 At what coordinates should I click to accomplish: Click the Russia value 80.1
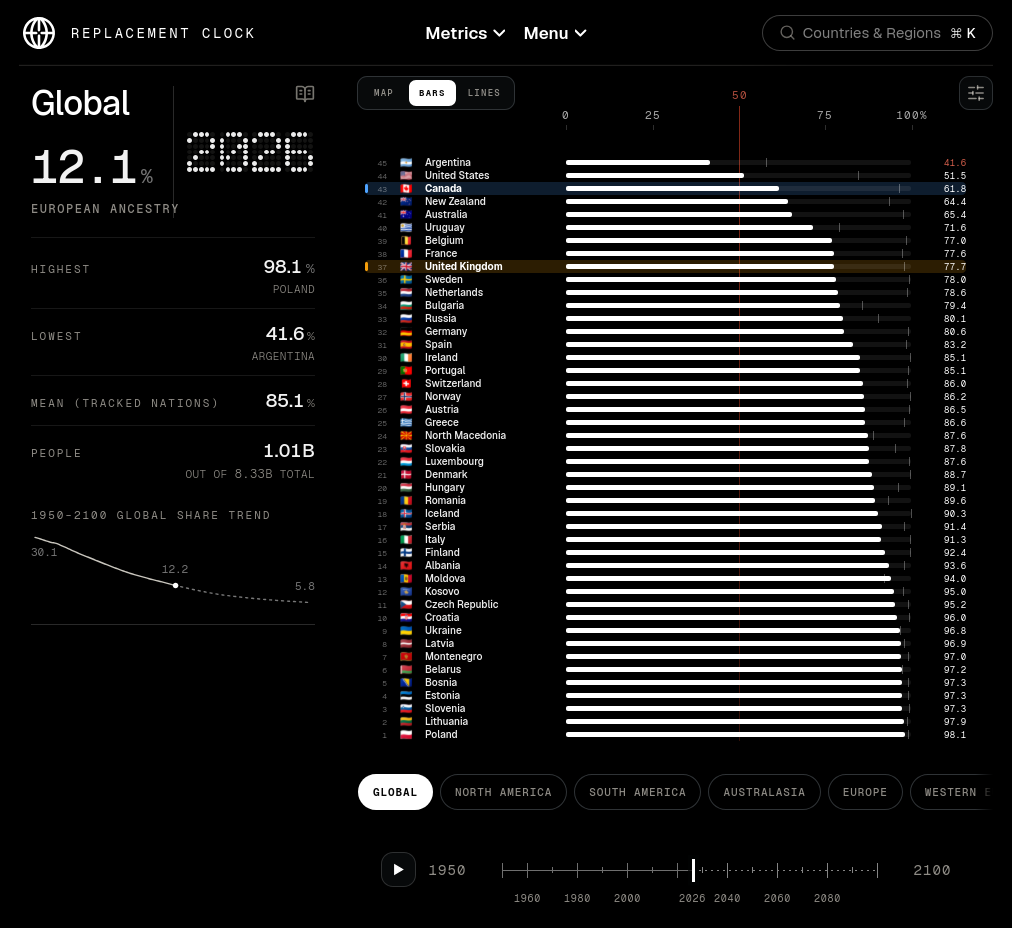955,319
